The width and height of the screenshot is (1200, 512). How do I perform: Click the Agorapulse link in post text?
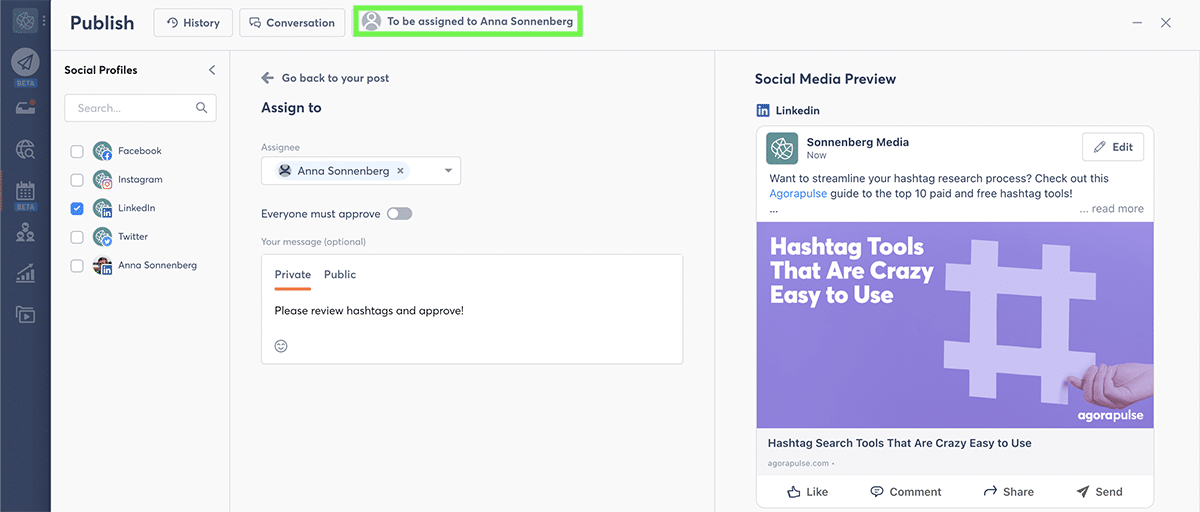(798, 193)
